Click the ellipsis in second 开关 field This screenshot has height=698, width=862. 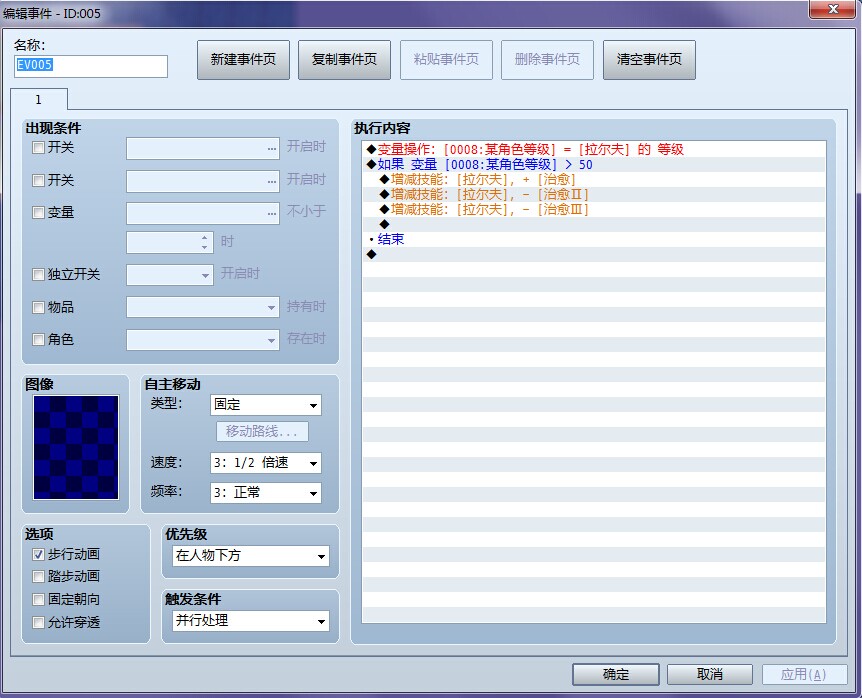pyautogui.click(x=272, y=182)
